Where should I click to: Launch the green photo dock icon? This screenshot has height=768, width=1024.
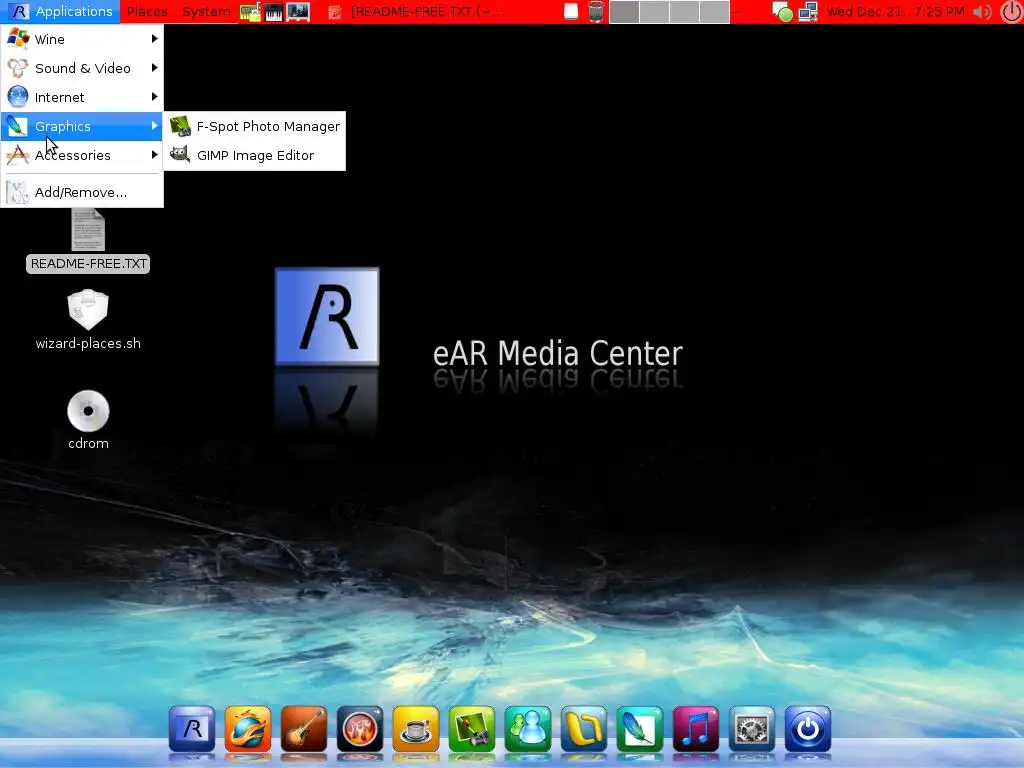472,729
